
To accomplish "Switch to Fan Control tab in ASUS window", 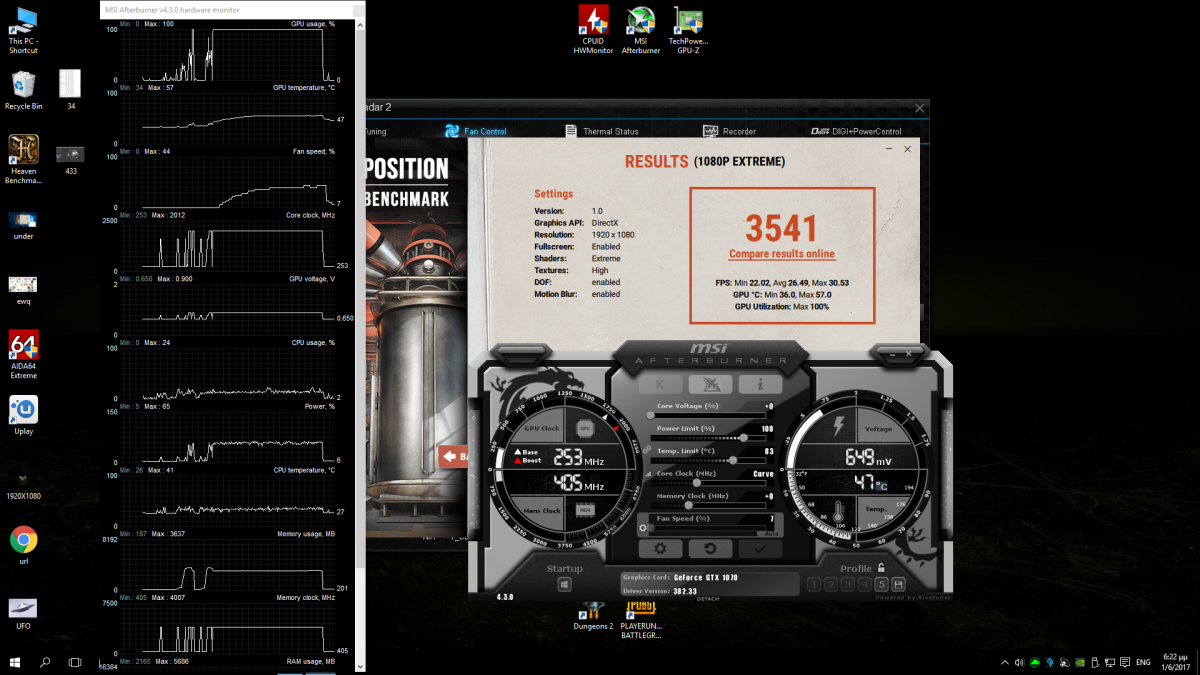I will coord(476,131).
